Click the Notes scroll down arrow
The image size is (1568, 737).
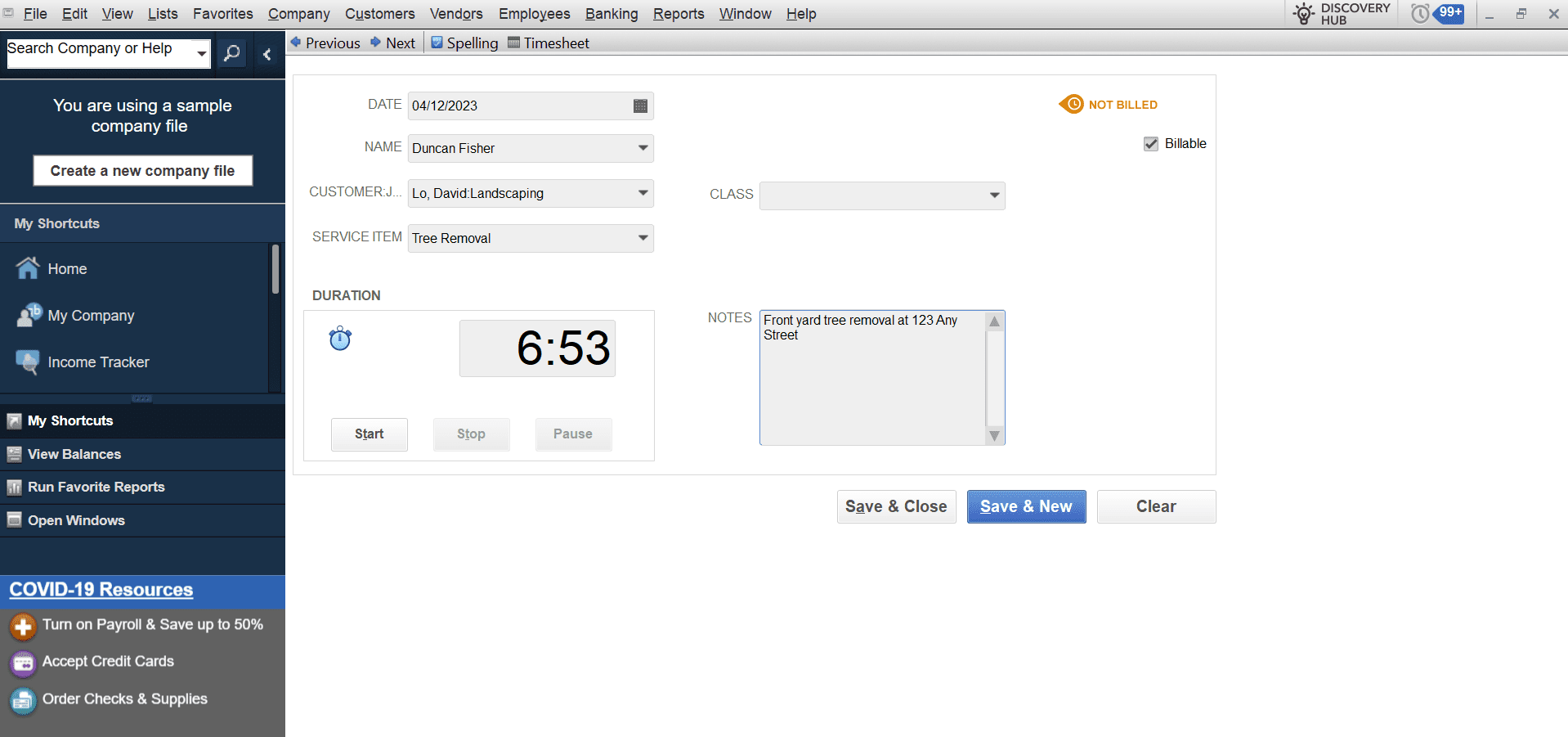click(x=994, y=436)
